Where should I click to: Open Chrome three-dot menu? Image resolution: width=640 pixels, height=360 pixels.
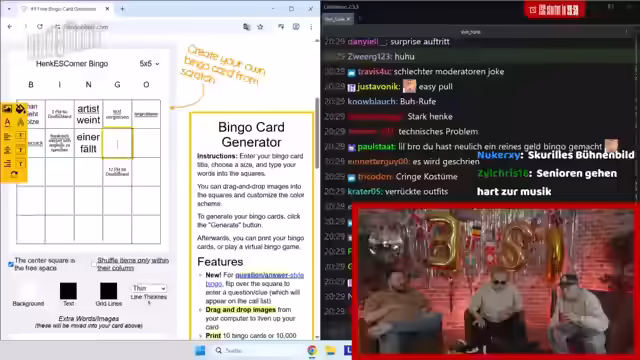click(311, 27)
